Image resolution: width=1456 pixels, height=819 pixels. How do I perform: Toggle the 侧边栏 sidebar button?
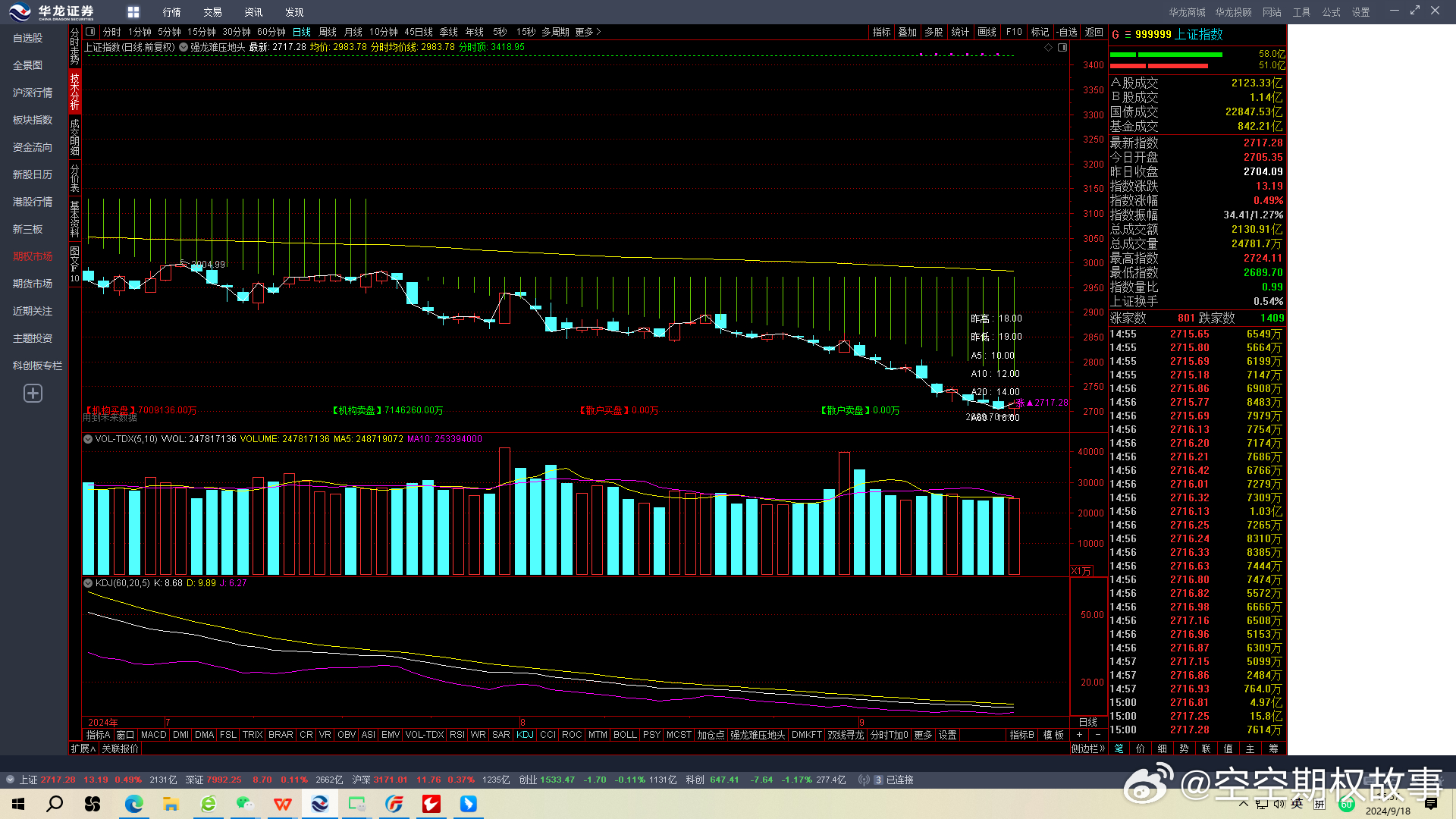(x=1088, y=748)
